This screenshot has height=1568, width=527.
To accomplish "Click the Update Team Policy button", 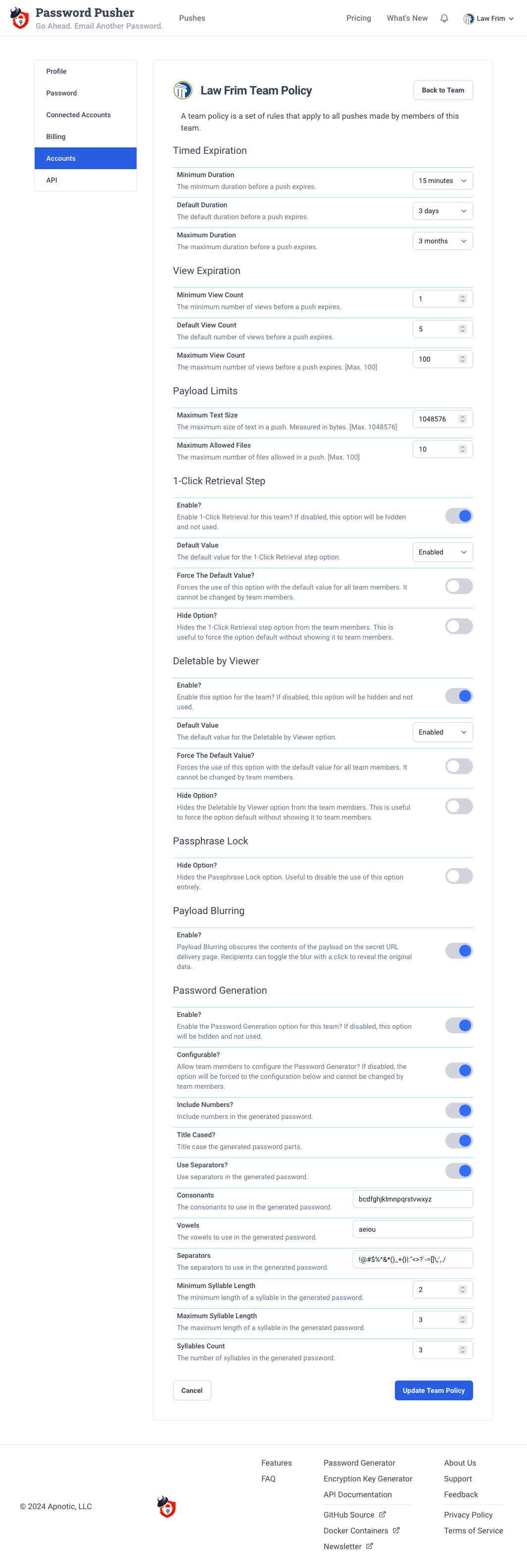I will [x=433, y=1390].
